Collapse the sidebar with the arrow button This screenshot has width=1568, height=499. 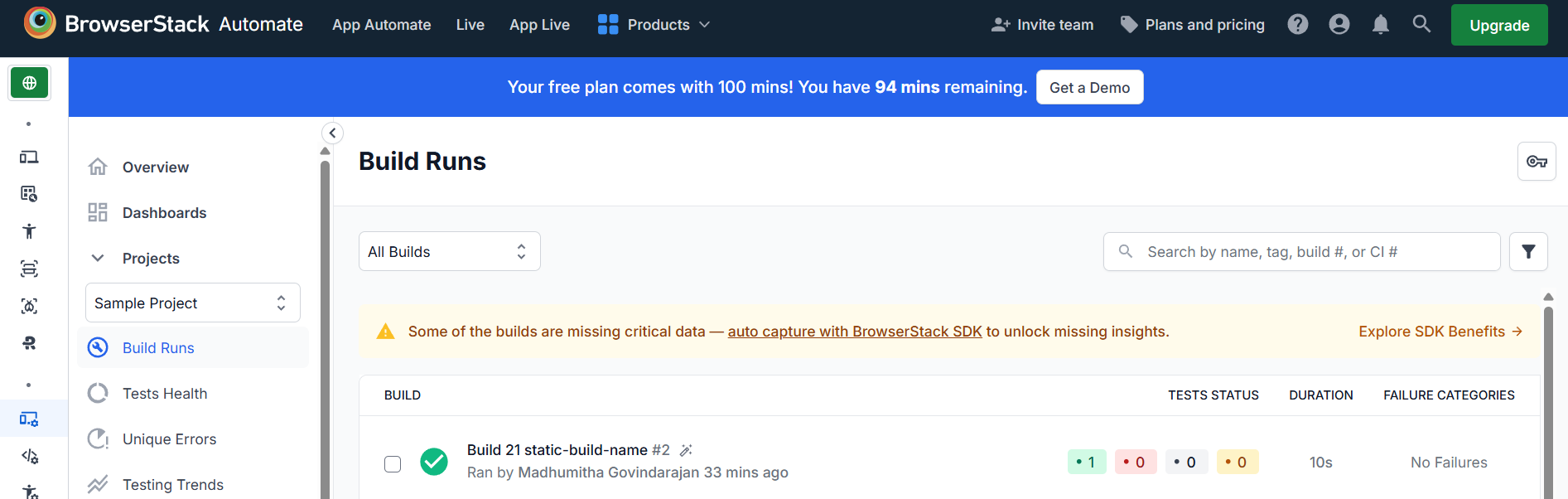click(x=332, y=133)
